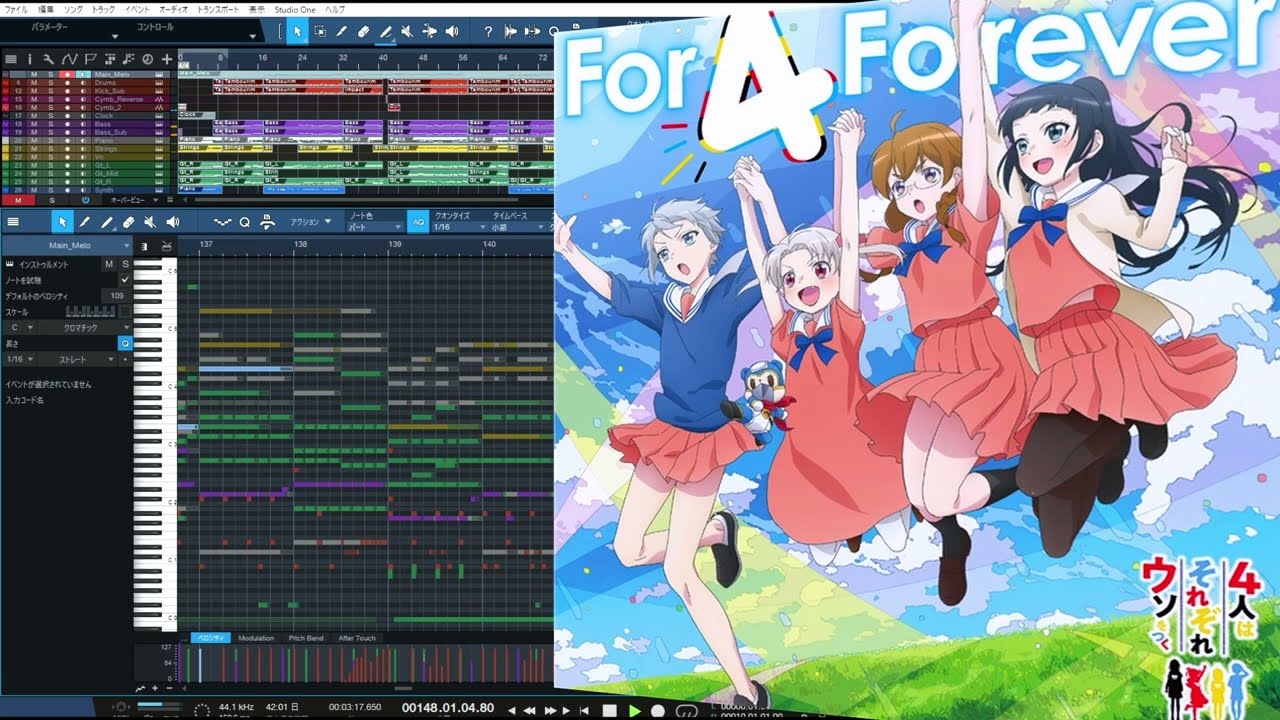Mute the Drums track
Viewport: 1280px width, 720px height.
(34, 82)
